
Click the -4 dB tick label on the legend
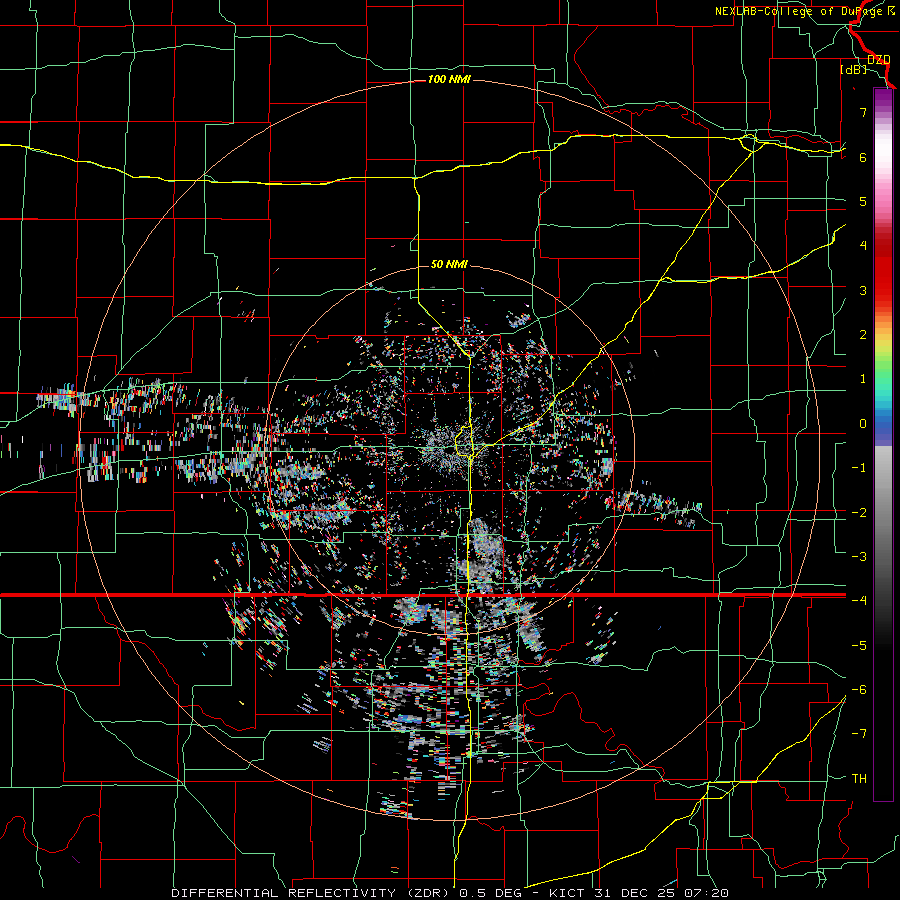(x=859, y=600)
